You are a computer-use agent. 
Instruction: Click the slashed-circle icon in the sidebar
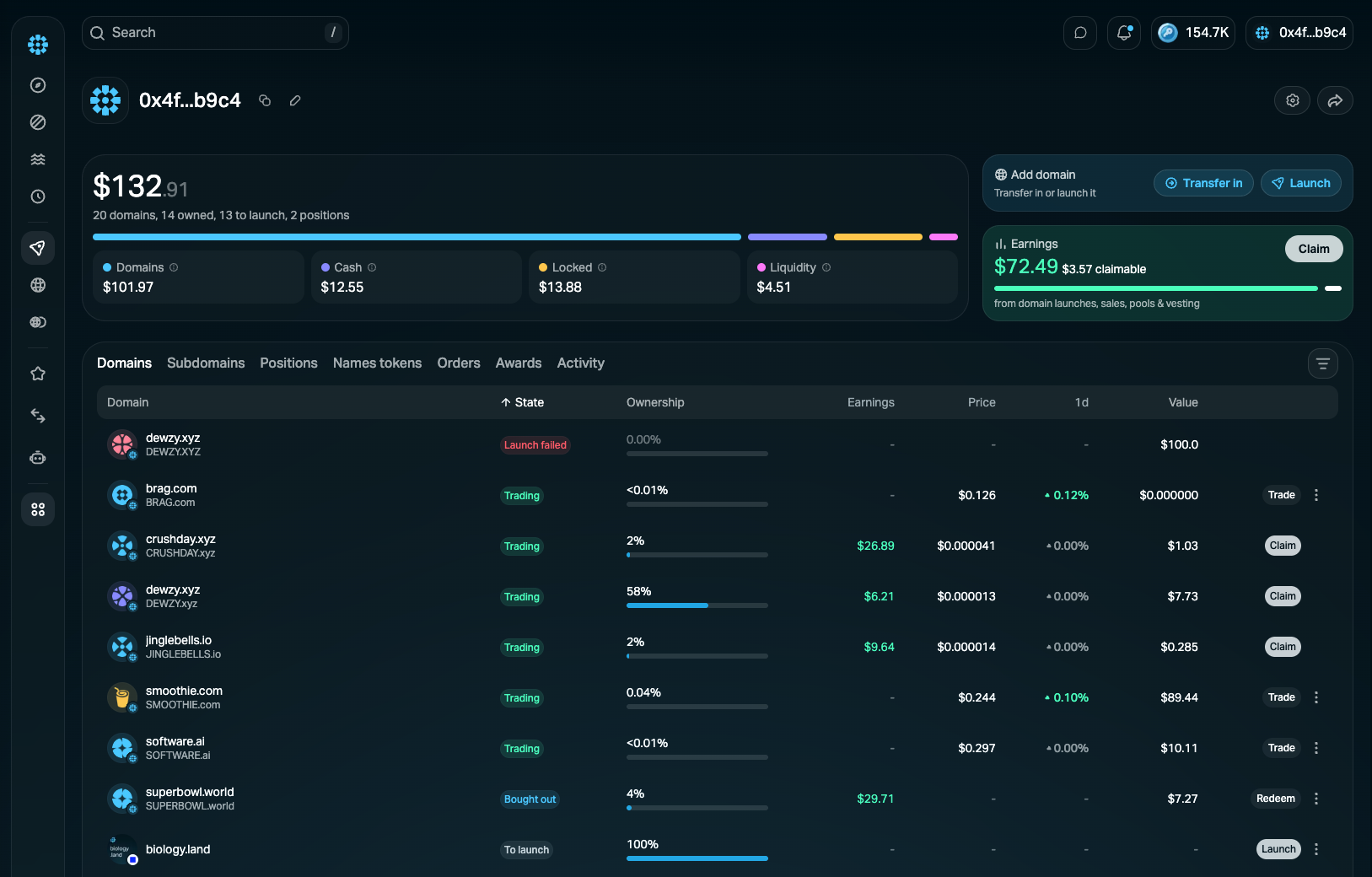(38, 122)
